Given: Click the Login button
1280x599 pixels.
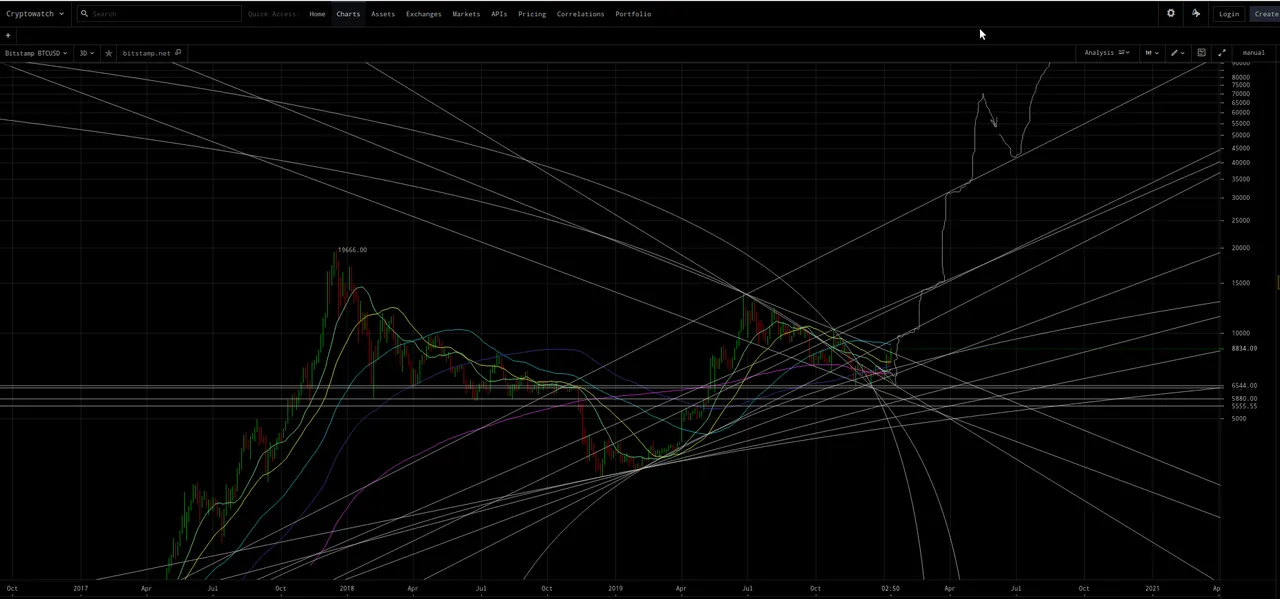Looking at the screenshot, I should pos(1229,14).
